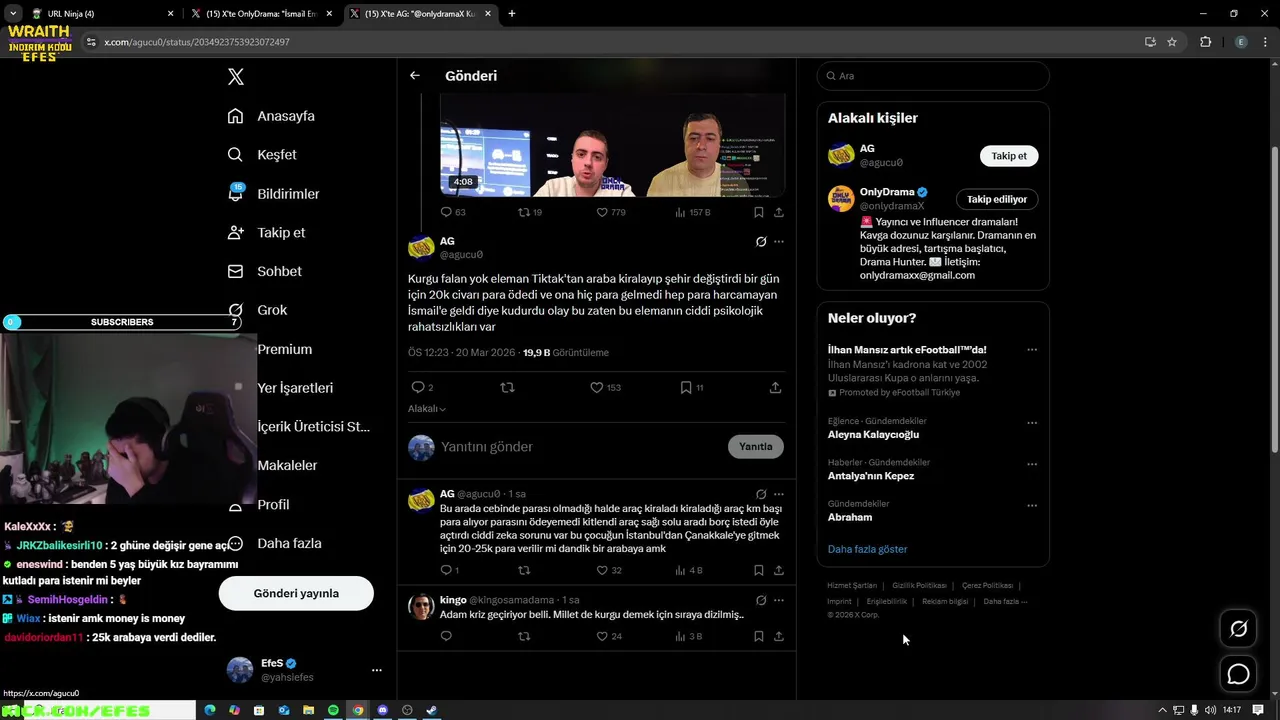The height and width of the screenshot is (720, 1280).
Task: Open Takip et sidebar item
Action: [266, 232]
